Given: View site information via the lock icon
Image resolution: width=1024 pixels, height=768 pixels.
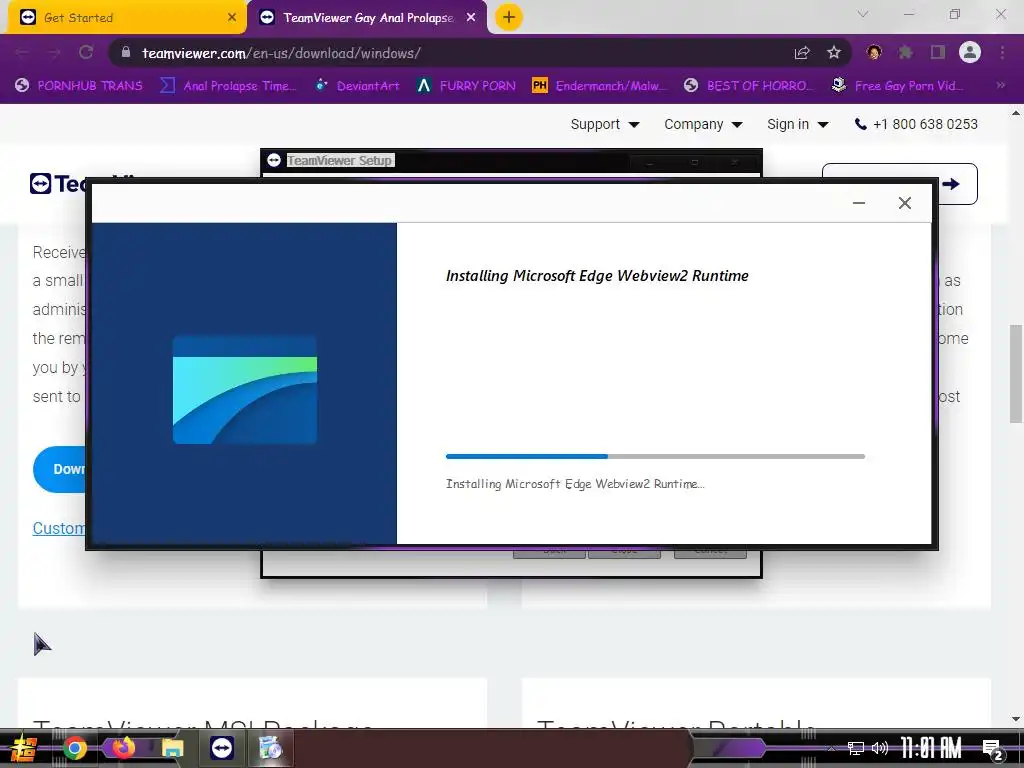Looking at the screenshot, I should [x=126, y=52].
